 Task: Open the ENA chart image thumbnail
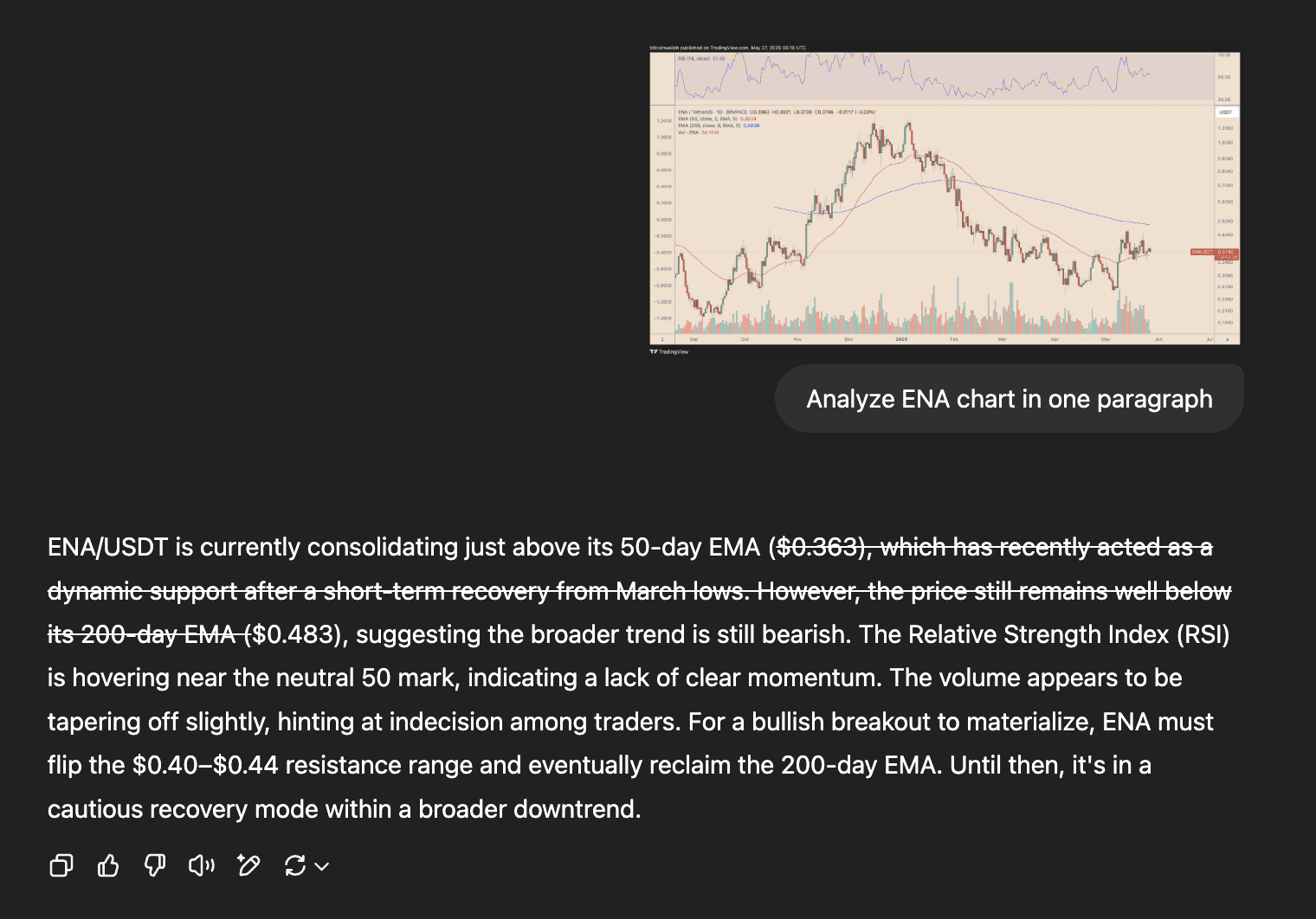click(944, 195)
